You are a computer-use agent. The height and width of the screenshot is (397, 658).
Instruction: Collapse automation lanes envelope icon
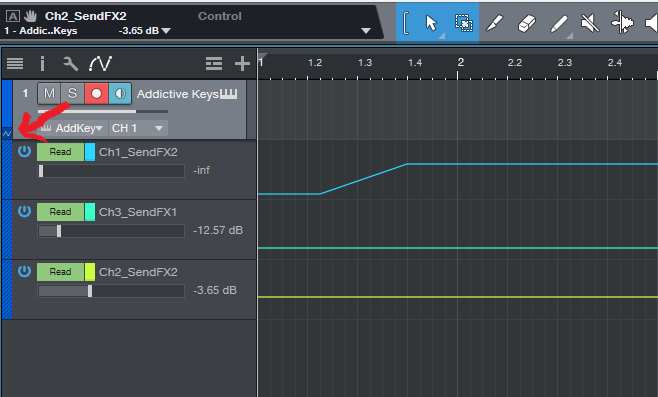7,134
